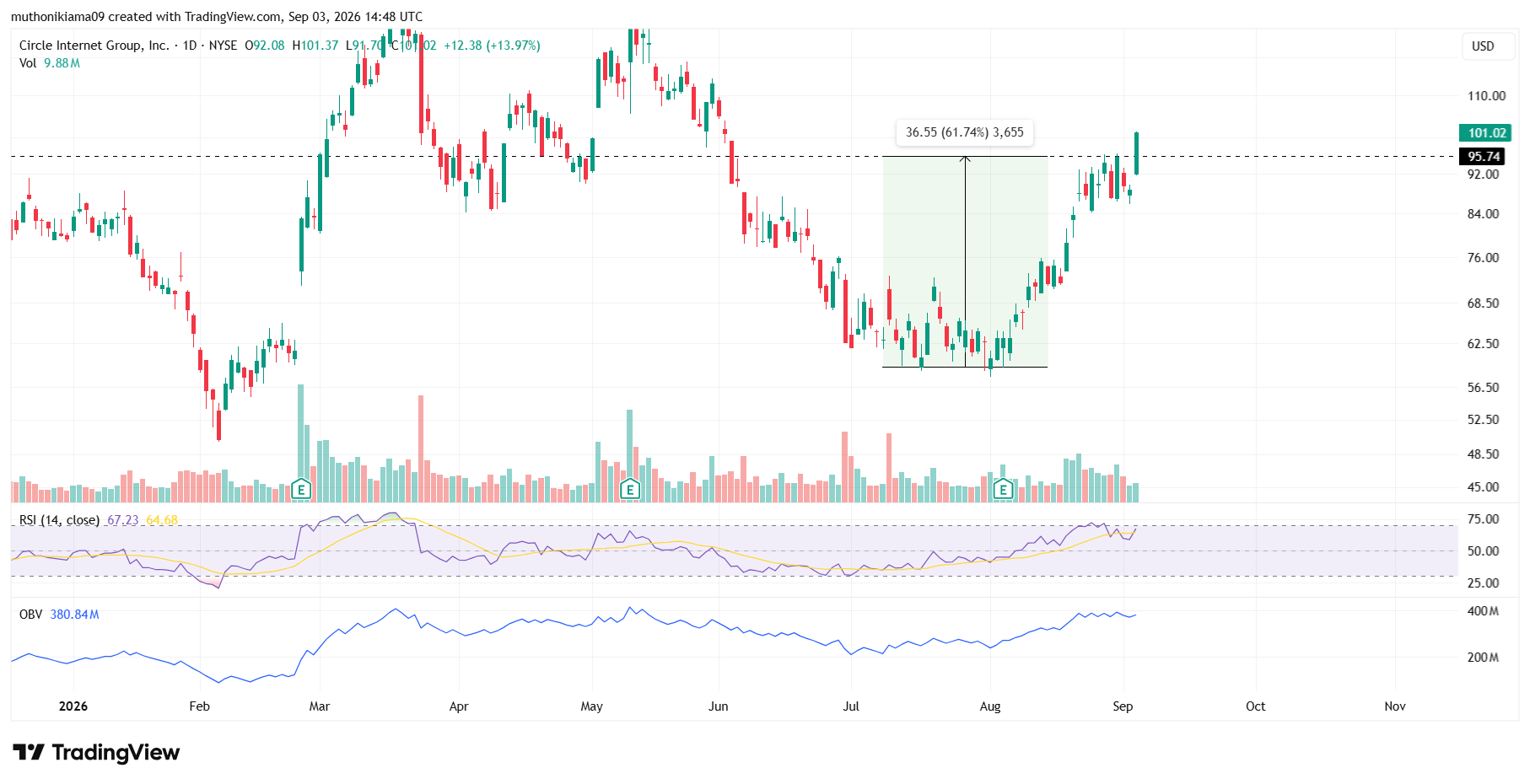Click the 48.50 price axis label
This screenshot has height=784, width=1530.
coord(1483,454)
